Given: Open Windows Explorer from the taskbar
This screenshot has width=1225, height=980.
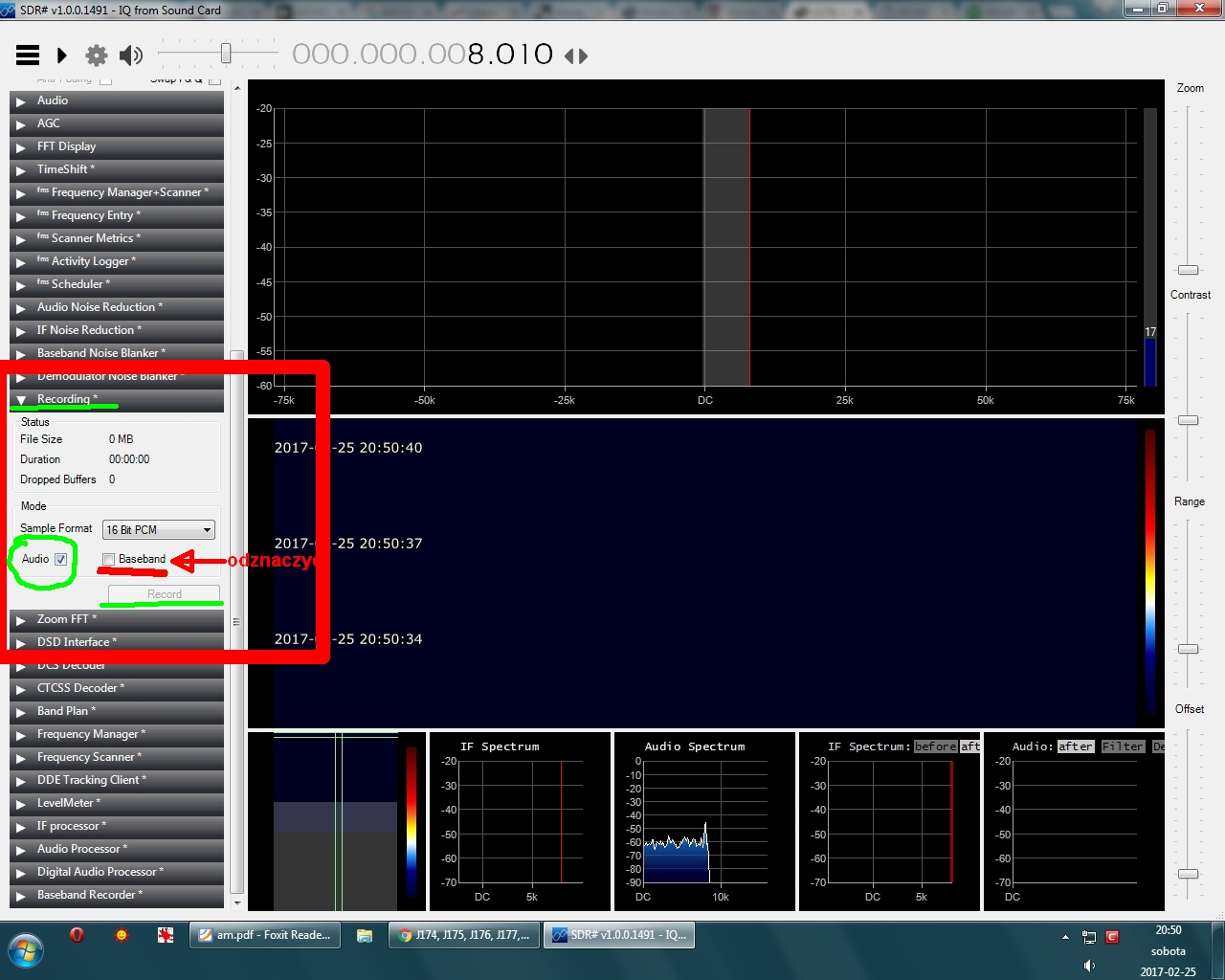Looking at the screenshot, I should coord(365,935).
